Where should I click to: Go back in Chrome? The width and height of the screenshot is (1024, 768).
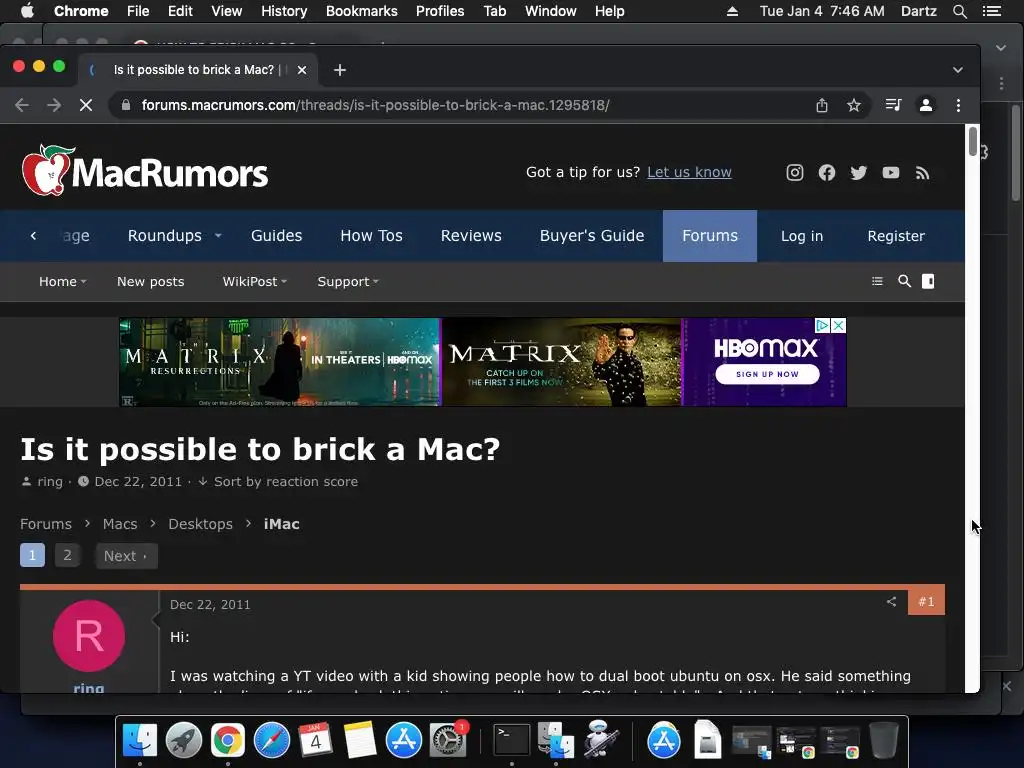point(22,105)
